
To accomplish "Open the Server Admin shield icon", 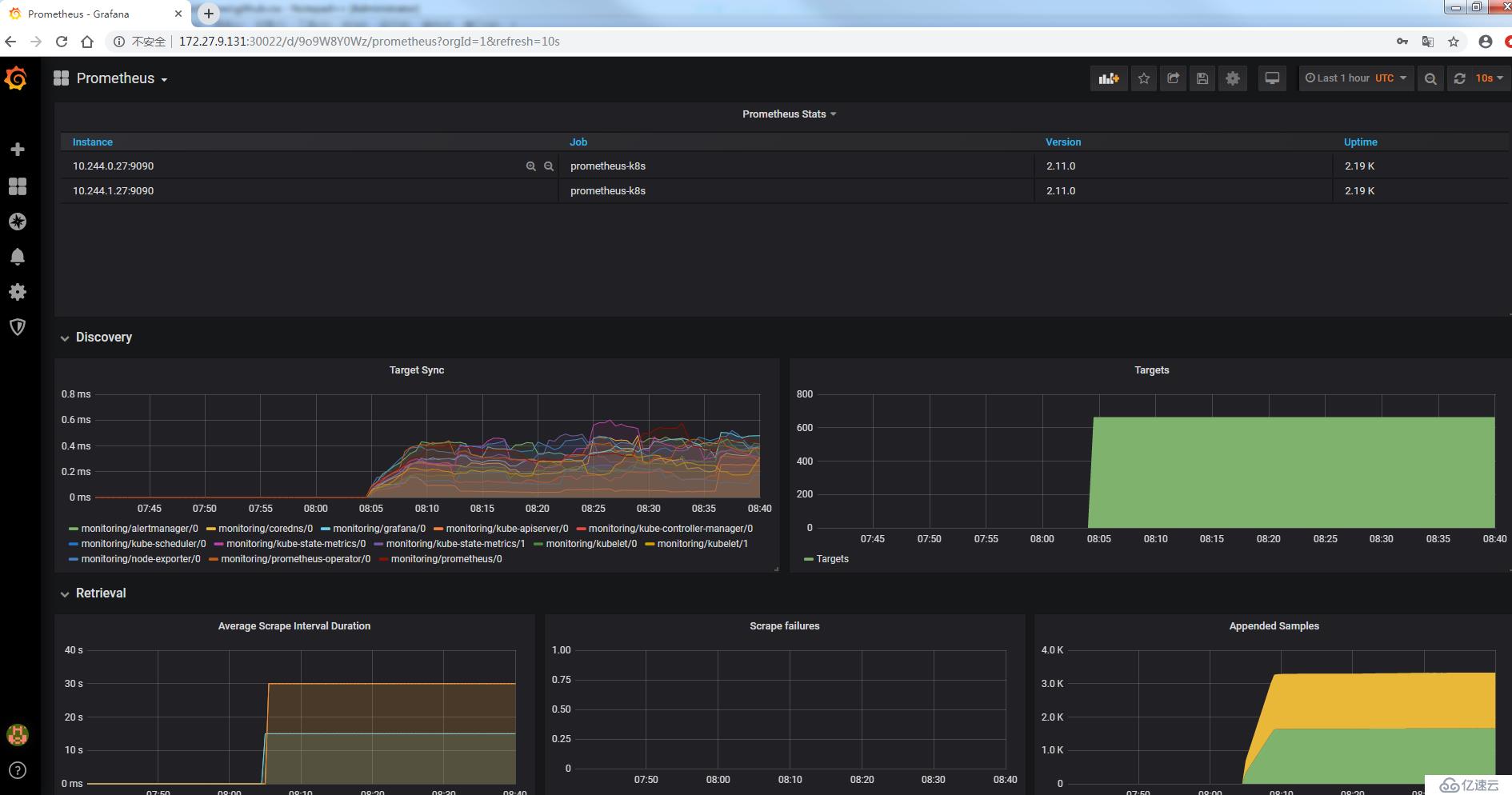I will click(x=18, y=327).
